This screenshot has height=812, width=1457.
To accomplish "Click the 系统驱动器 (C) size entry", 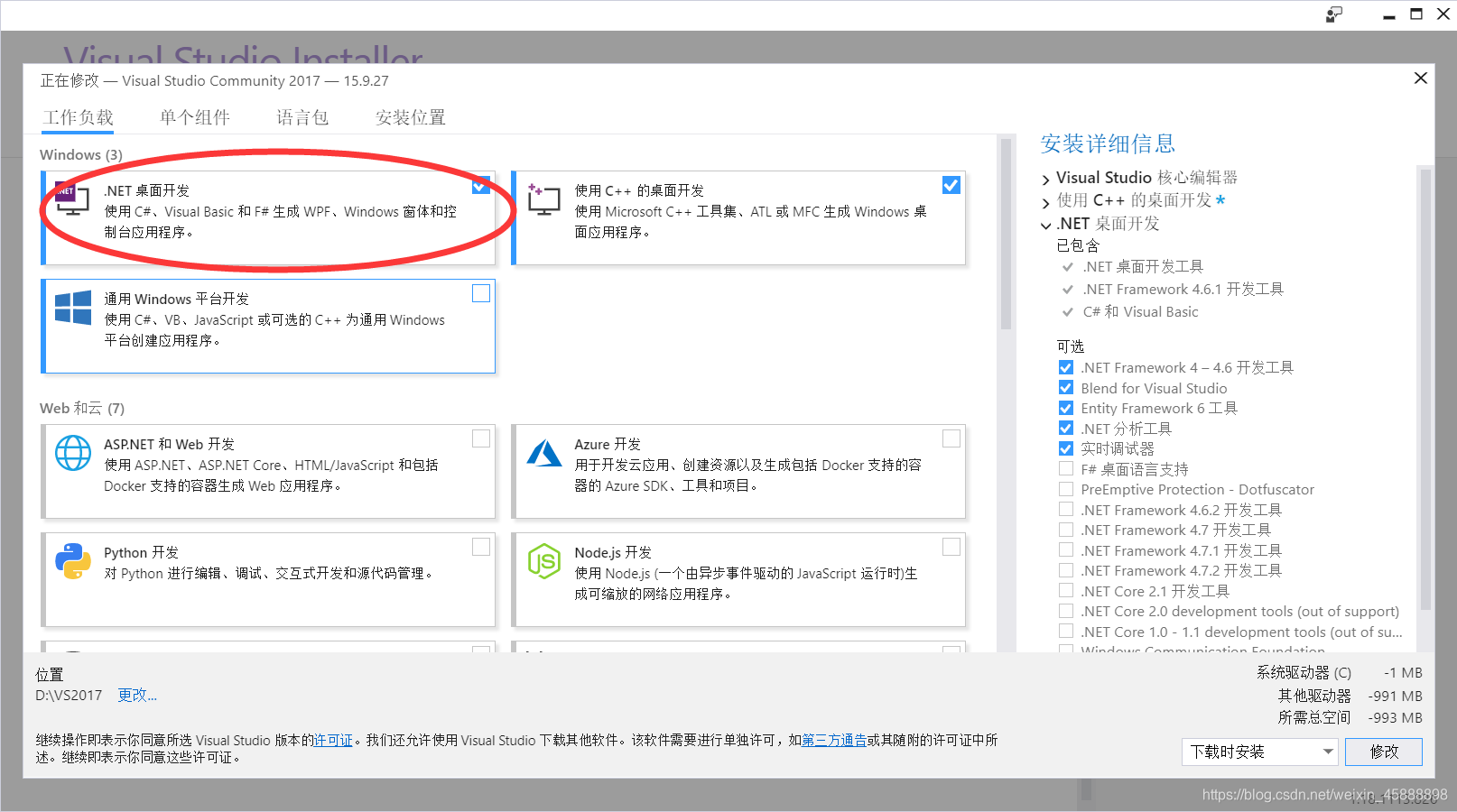I will point(1339,672).
